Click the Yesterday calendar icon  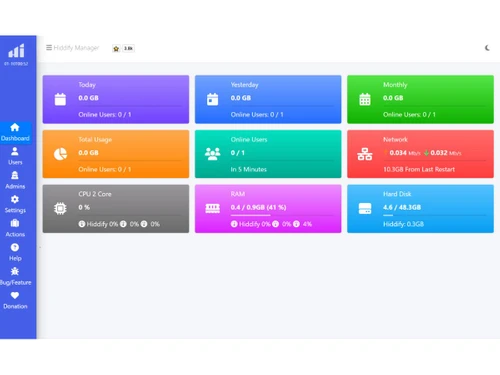(x=212, y=99)
